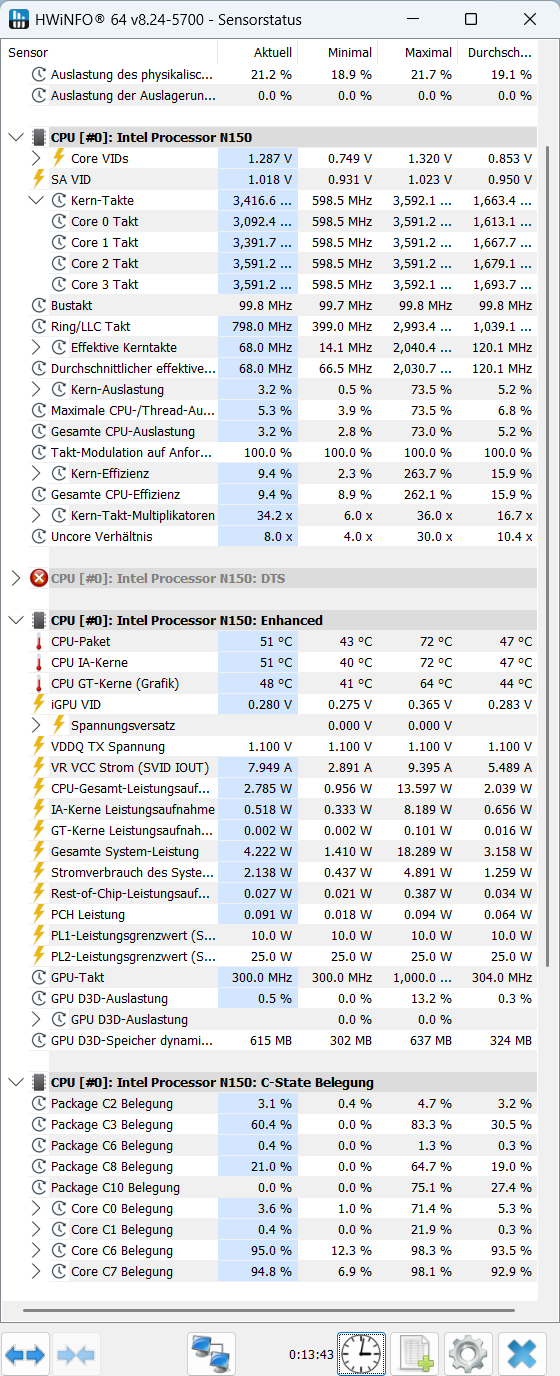Click the clock icon beside GPU-Takt
Screen dimensions: 560x1376
[x=39, y=977]
